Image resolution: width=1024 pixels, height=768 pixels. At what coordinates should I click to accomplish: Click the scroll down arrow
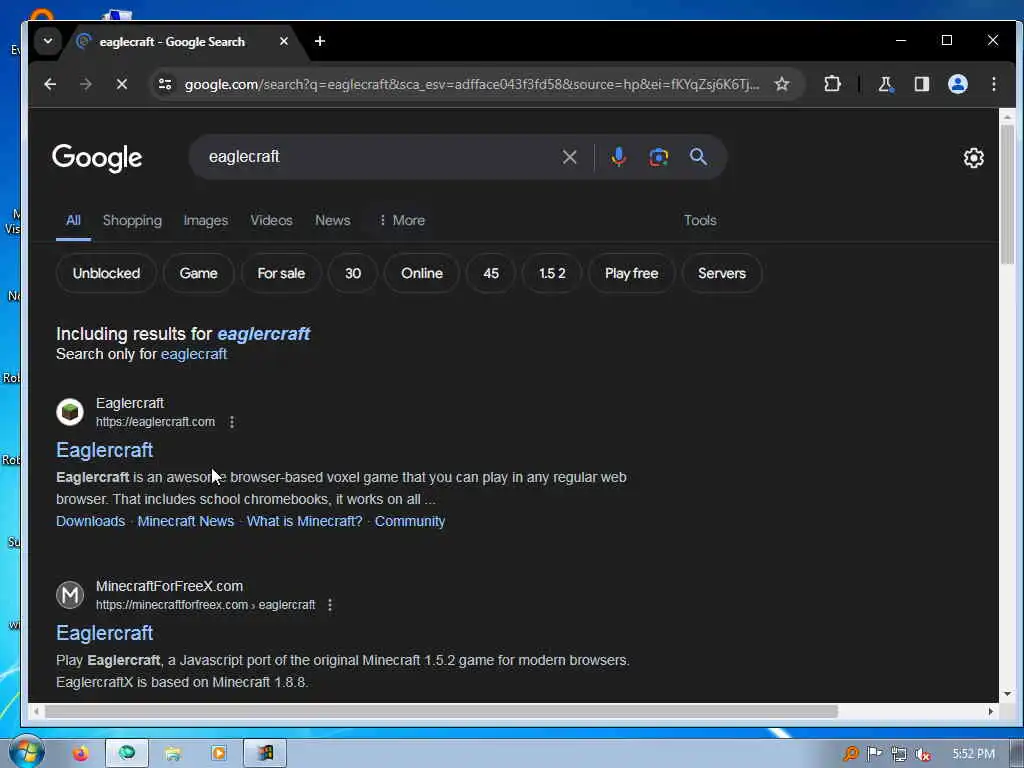pyautogui.click(x=1007, y=694)
